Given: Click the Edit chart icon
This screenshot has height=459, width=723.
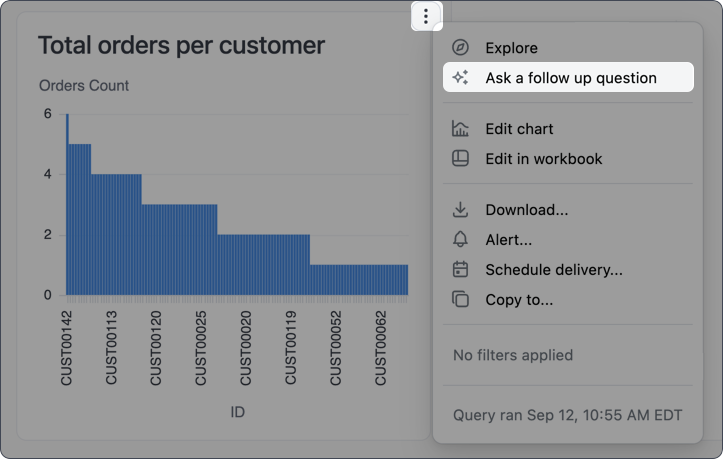Looking at the screenshot, I should (x=460, y=129).
